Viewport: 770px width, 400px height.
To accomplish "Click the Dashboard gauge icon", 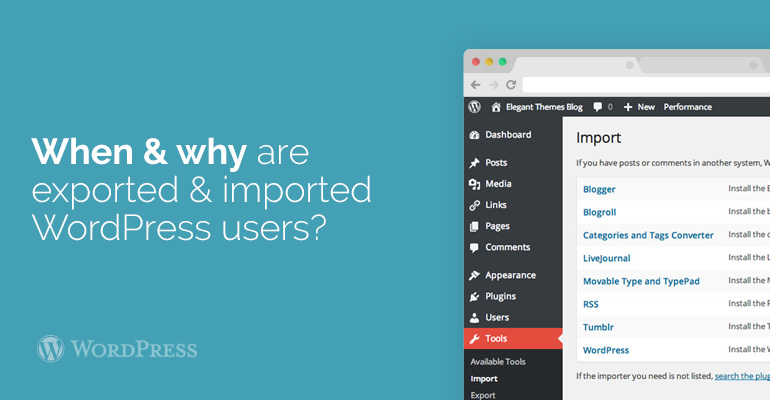I will (x=474, y=135).
